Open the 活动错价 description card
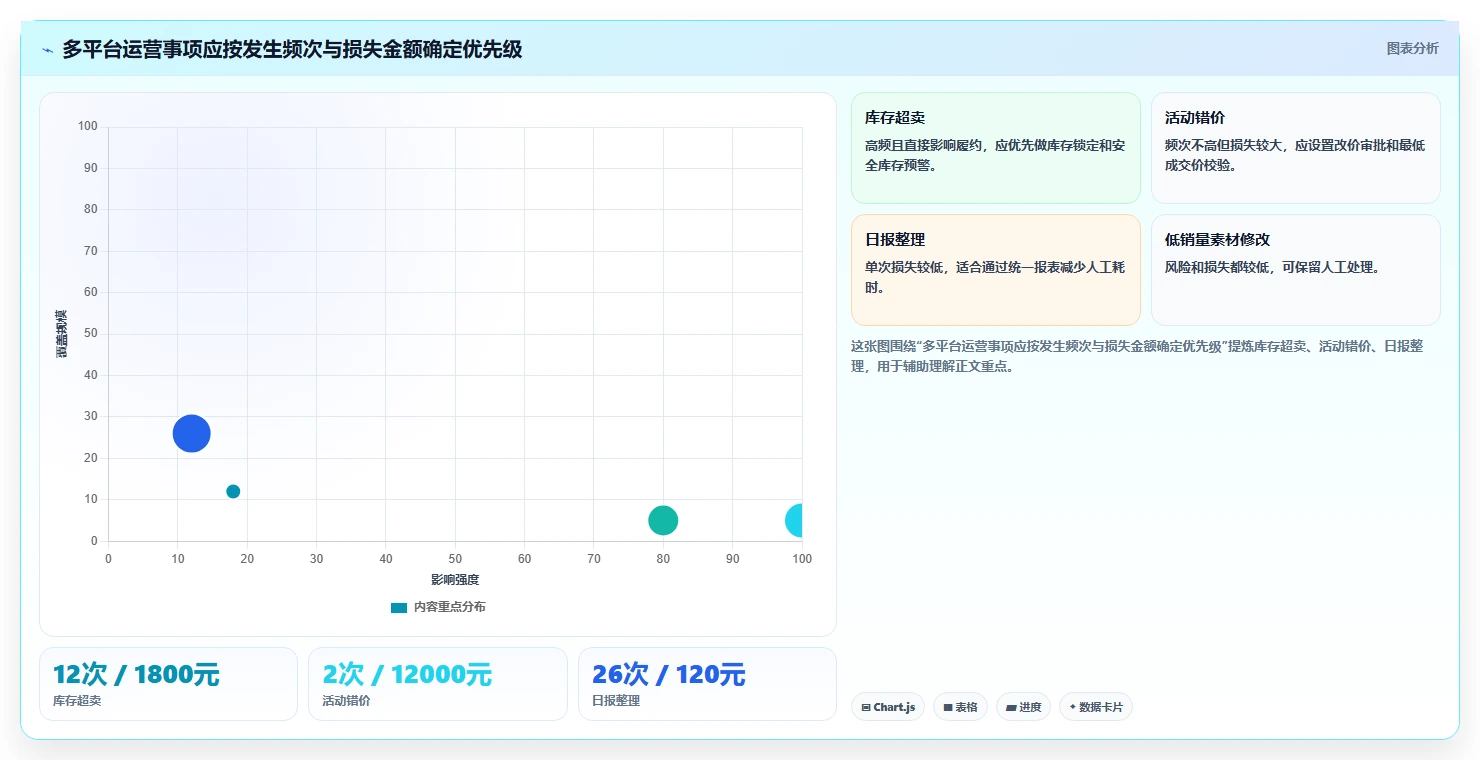Viewport: 1480px width, 760px height. click(1295, 148)
